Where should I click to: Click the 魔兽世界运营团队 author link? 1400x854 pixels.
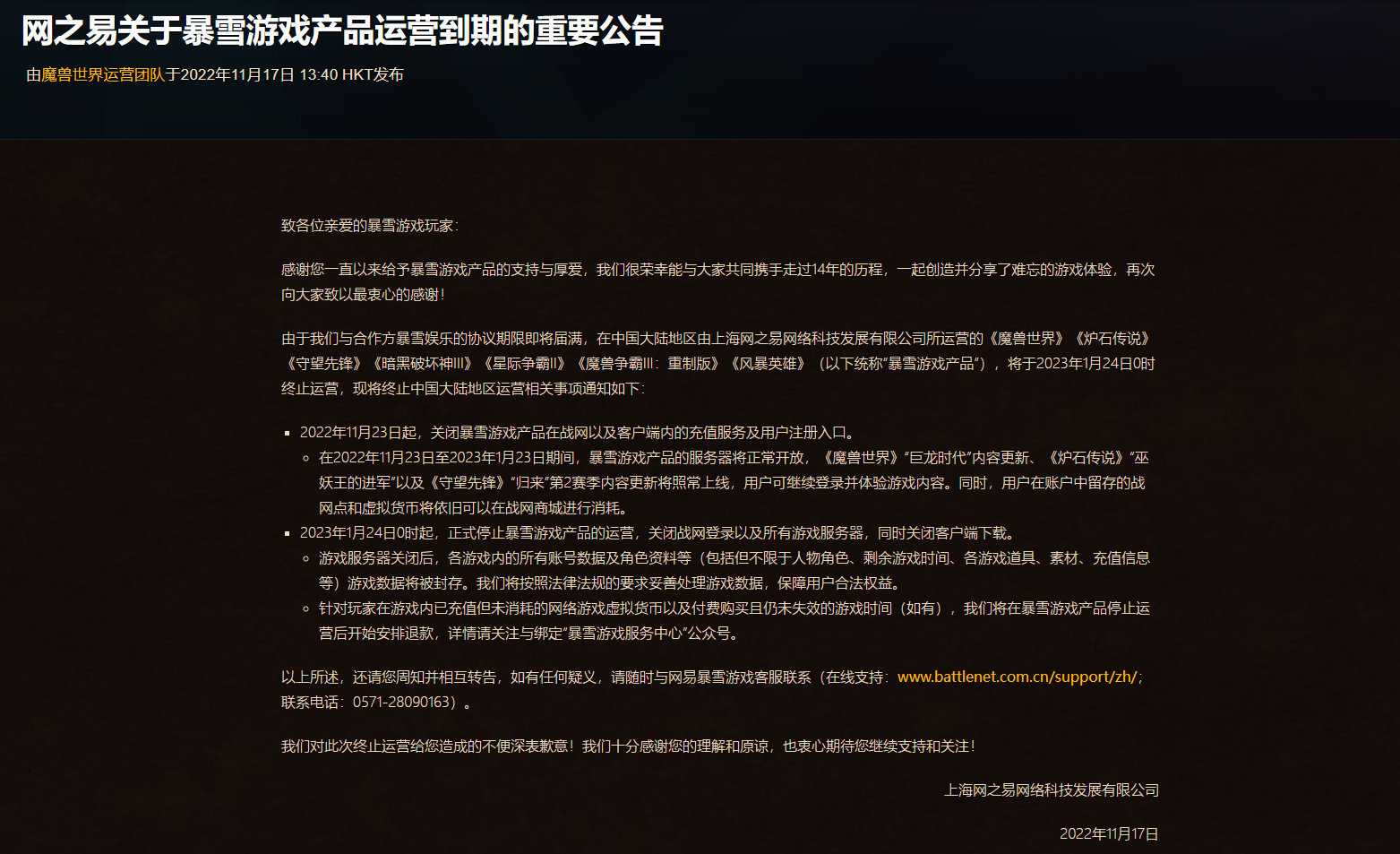(103, 74)
